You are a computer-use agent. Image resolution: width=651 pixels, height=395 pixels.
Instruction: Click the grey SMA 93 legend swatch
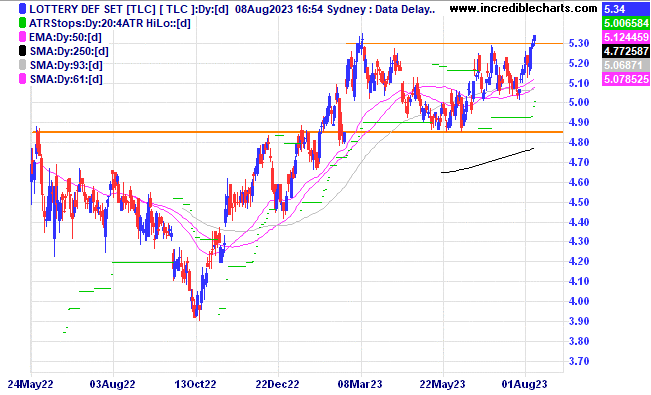tap(22, 65)
